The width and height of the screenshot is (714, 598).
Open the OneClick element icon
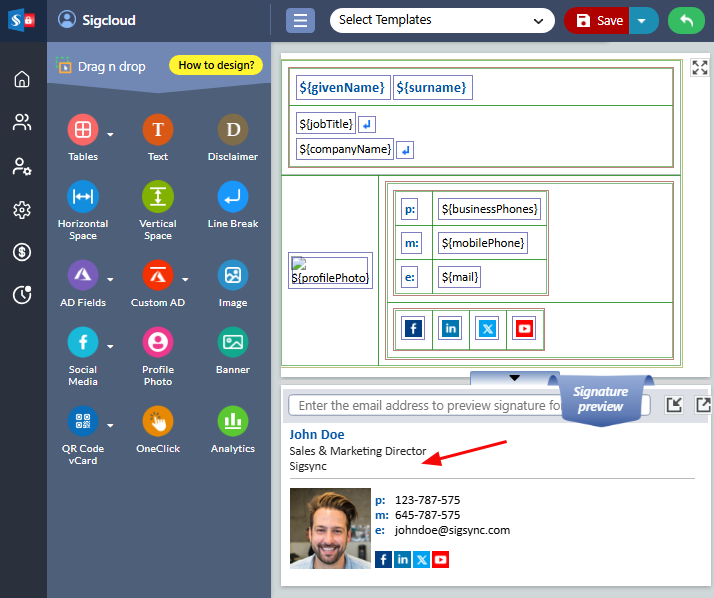click(x=158, y=421)
